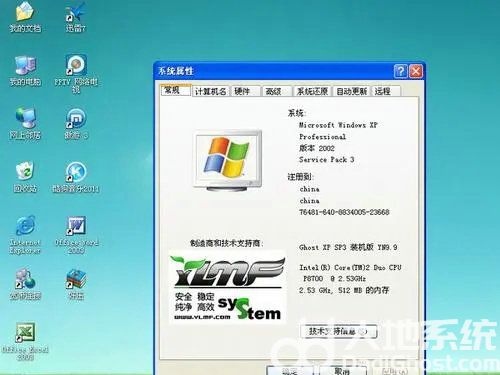The width and height of the screenshot is (500, 375).
Task: Click the 'Professional' edition text
Action: (322, 137)
